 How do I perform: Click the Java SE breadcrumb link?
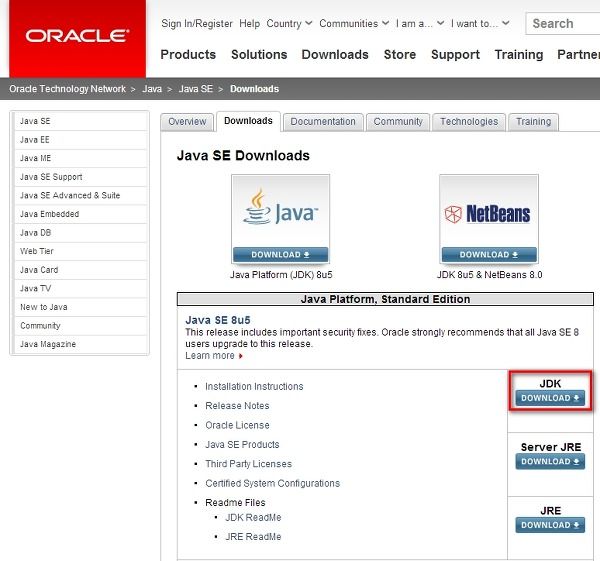196,89
